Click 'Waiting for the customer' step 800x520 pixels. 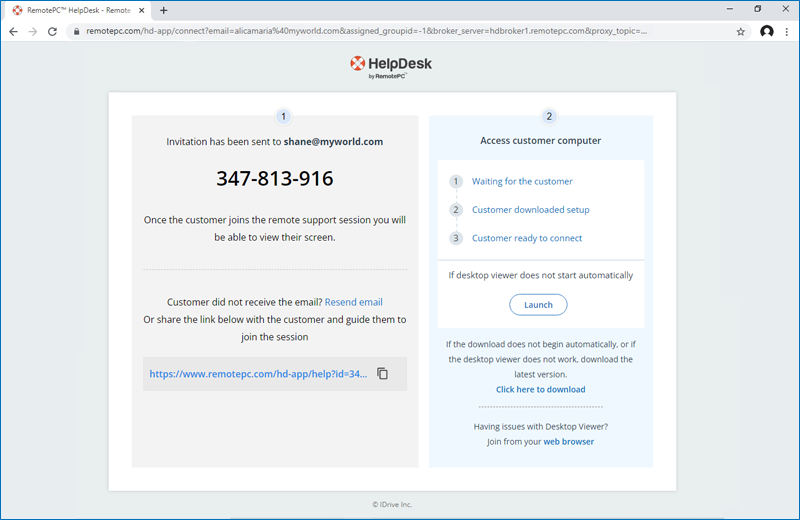point(522,182)
